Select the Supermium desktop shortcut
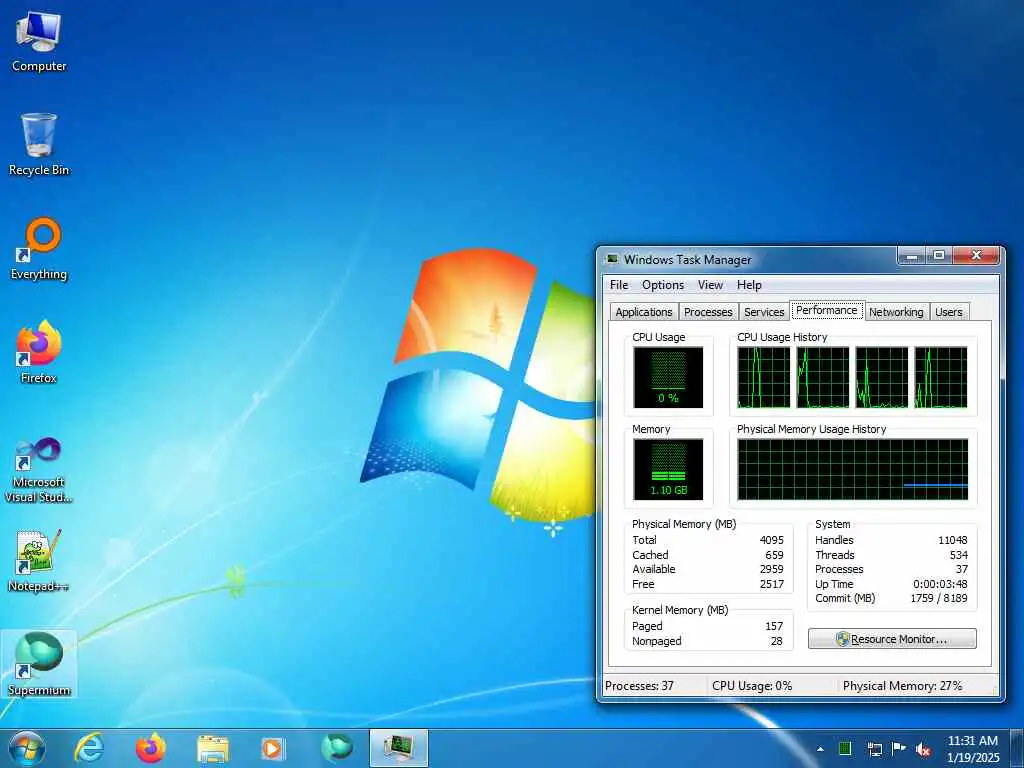 click(x=39, y=664)
